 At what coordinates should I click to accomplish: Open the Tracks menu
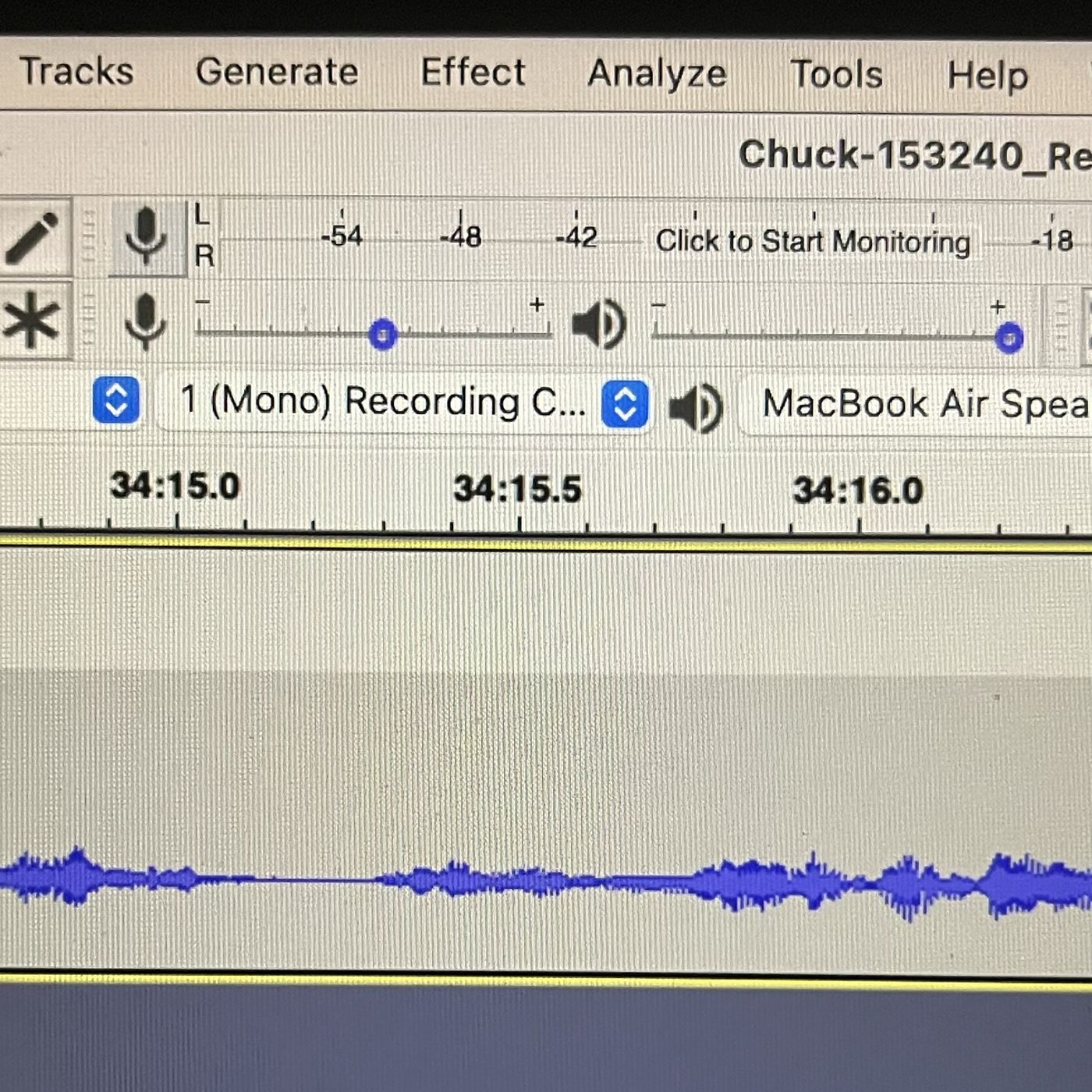coord(76,72)
